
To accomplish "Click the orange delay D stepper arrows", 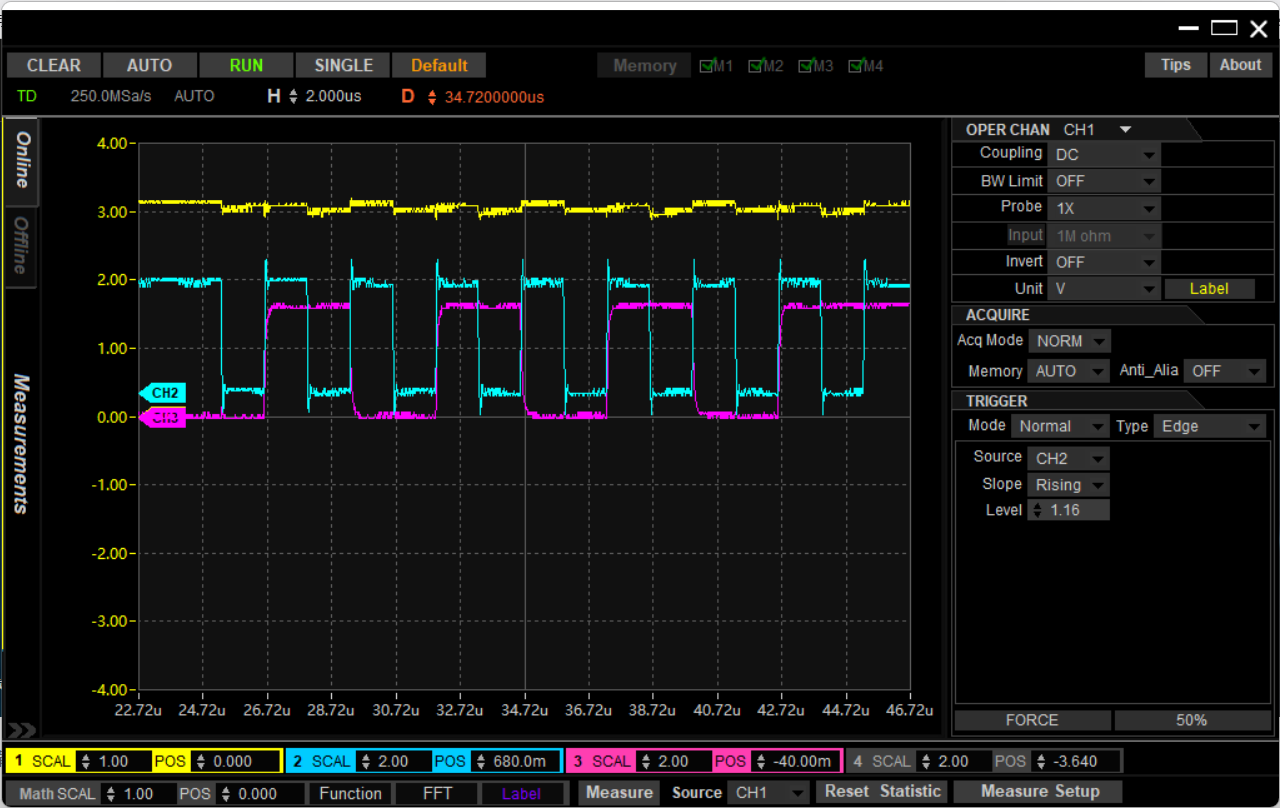I will pyautogui.click(x=432, y=97).
